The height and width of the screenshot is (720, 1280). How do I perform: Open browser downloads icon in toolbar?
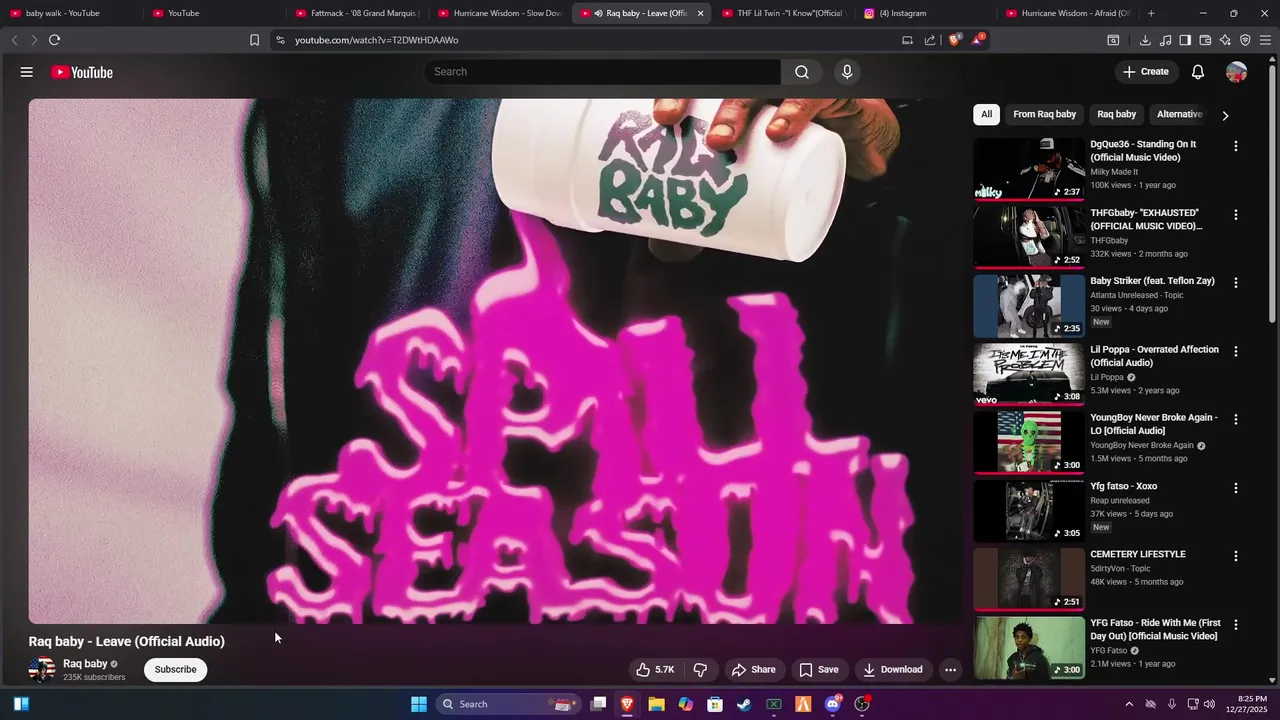pos(1145,40)
